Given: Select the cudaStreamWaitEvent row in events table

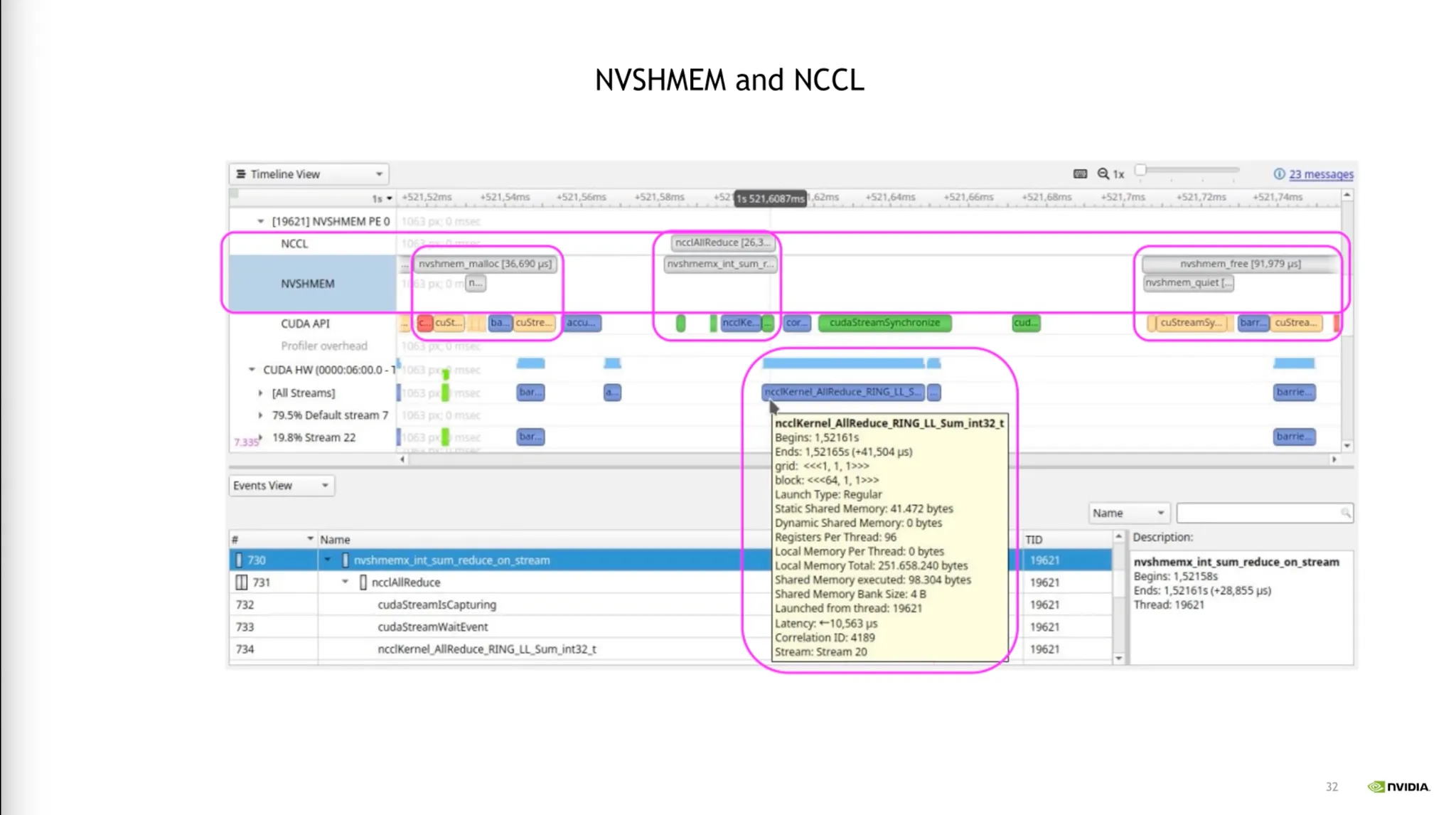Looking at the screenshot, I should point(432,627).
